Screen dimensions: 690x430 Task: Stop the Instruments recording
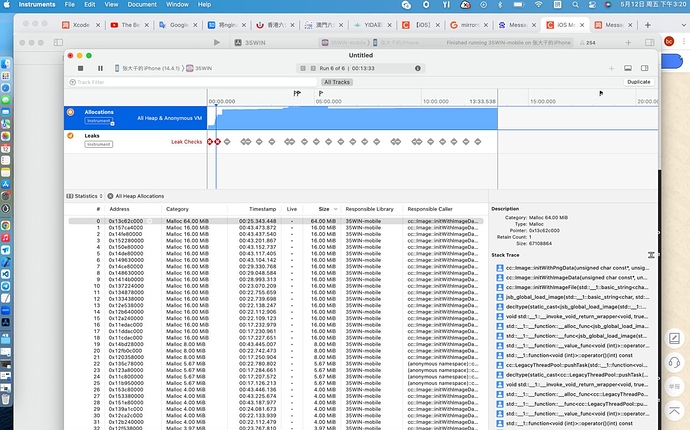tap(81, 68)
